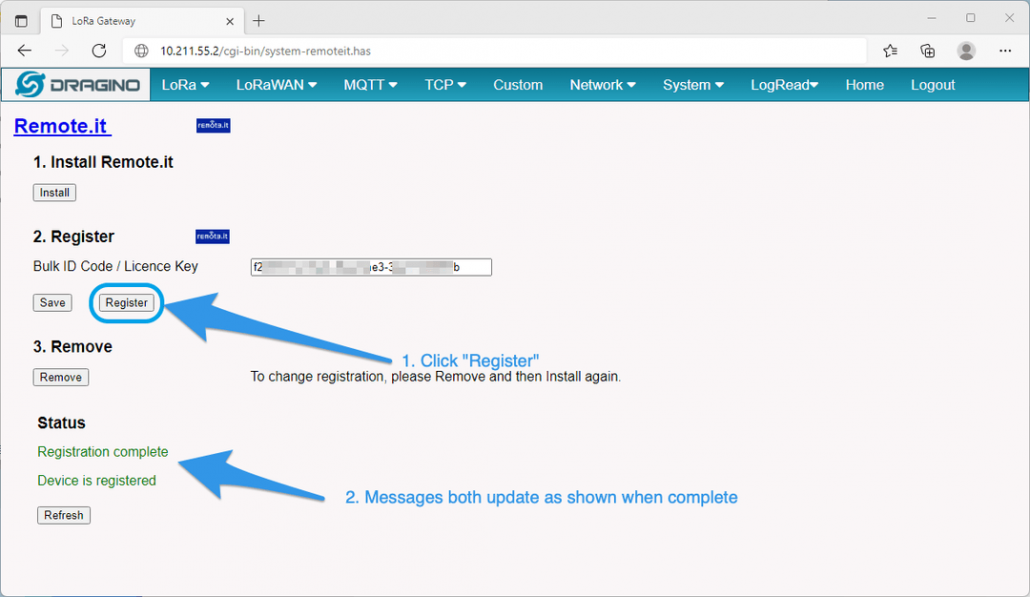The width and height of the screenshot is (1030, 597).
Task: Click the Register button
Action: tap(127, 303)
